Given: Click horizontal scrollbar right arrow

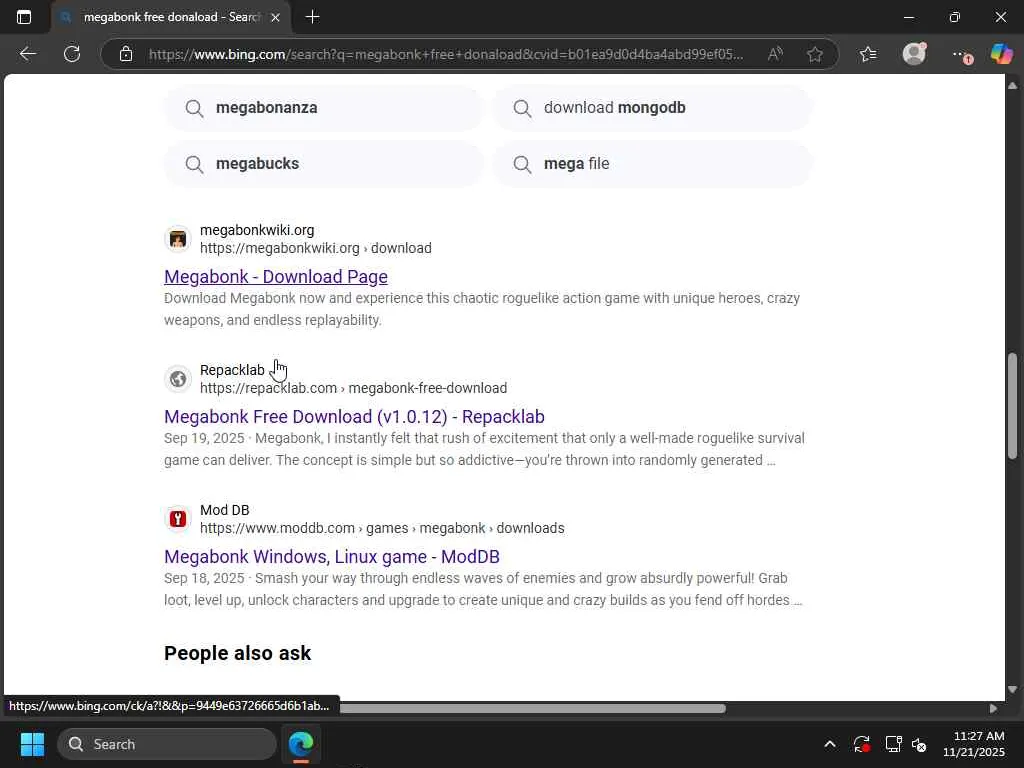Looking at the screenshot, I should point(993,709).
